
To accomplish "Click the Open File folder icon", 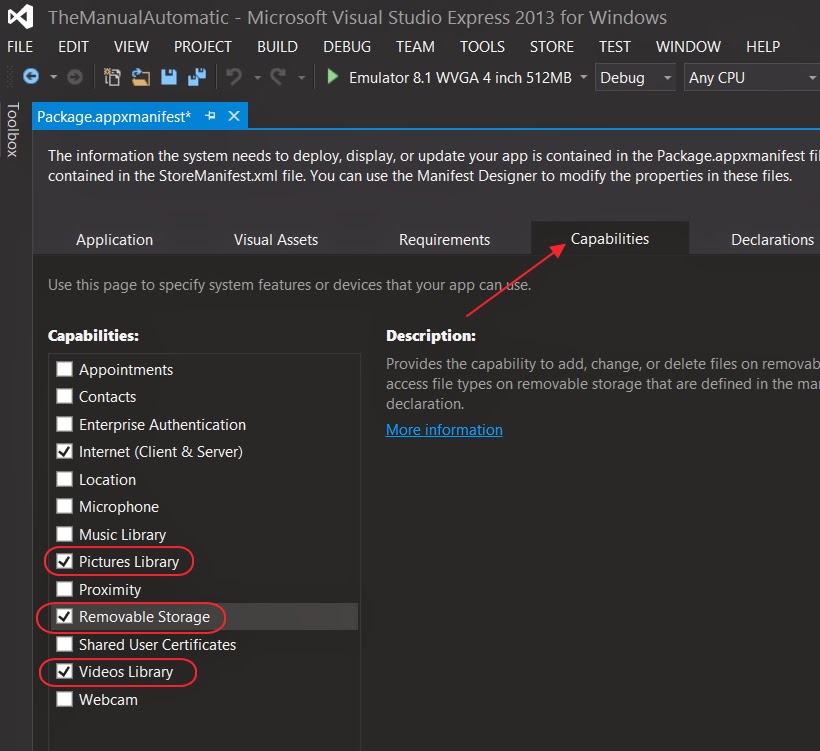I will pyautogui.click(x=141, y=77).
